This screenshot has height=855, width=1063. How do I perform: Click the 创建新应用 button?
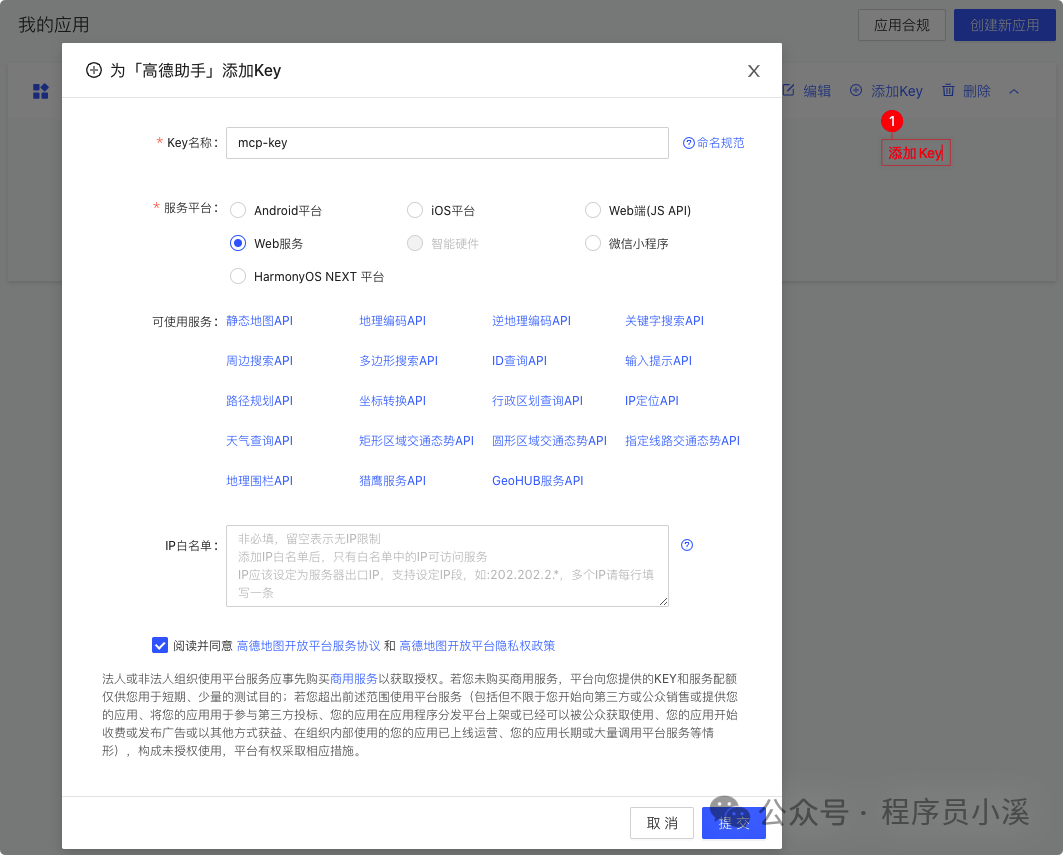[1004, 25]
